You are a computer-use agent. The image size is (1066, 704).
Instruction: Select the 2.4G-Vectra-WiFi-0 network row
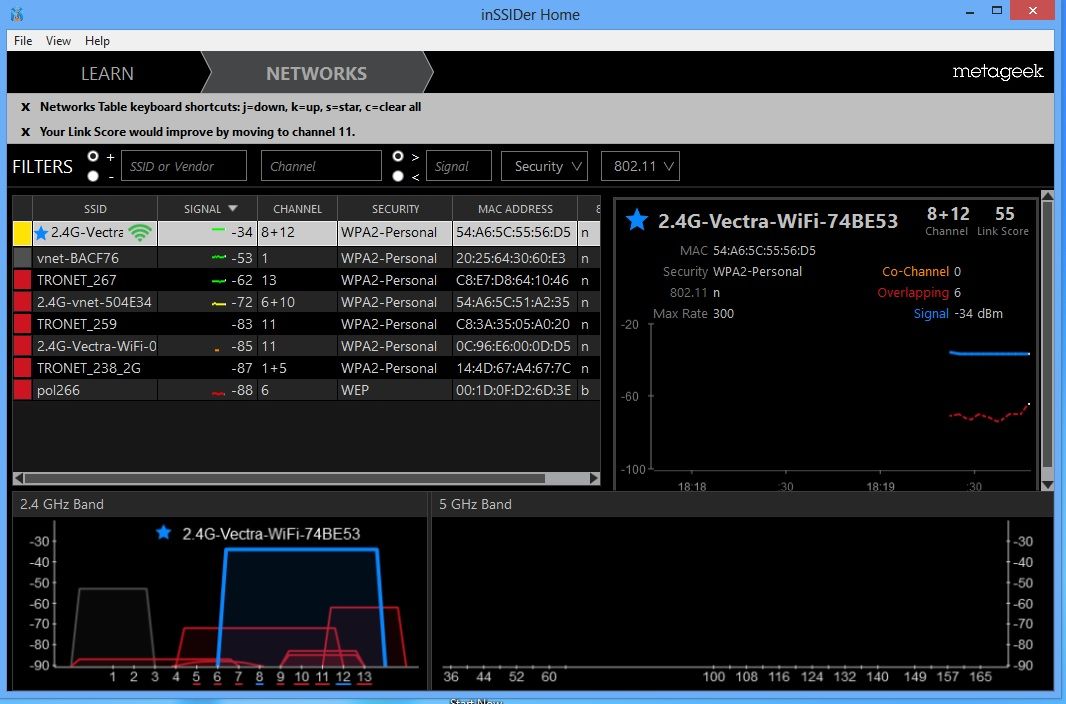pos(306,346)
